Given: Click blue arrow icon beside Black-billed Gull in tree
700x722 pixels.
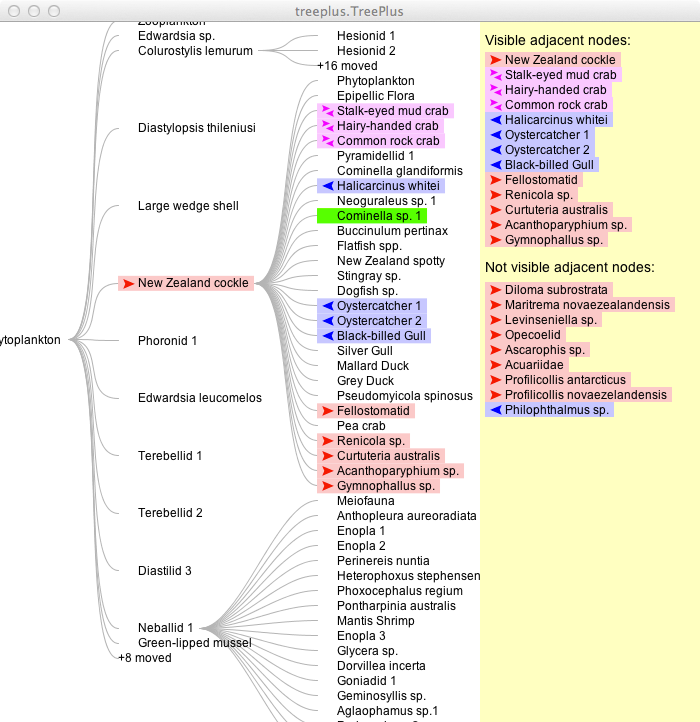Looking at the screenshot, I should pyautogui.click(x=326, y=336).
